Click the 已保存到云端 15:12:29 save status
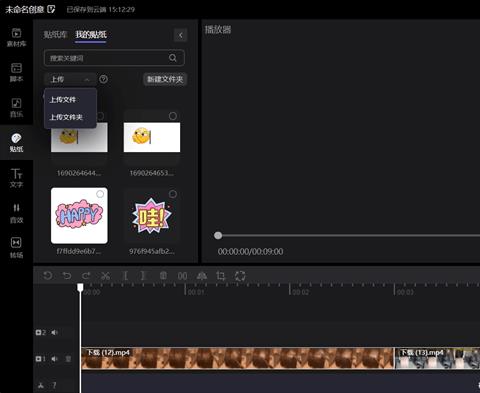 point(101,9)
